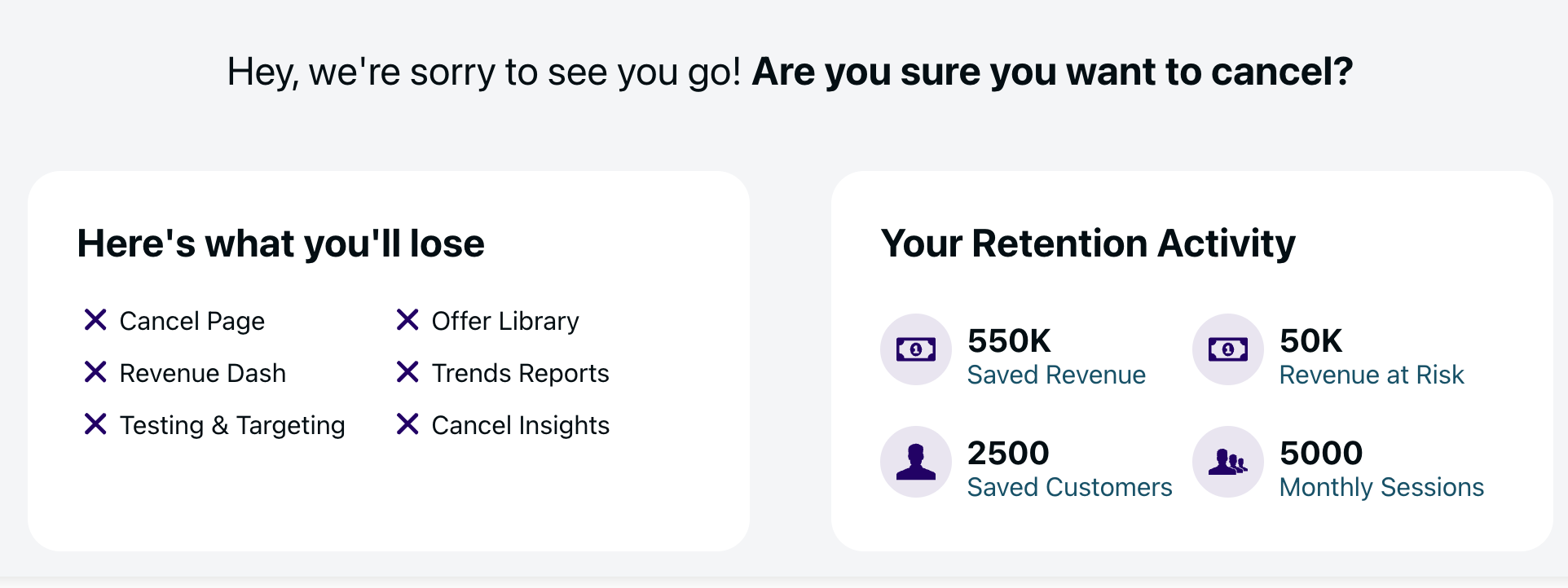Click the Here's what you'll lose heading
Viewport: 1568px width, 588px height.
coord(281,244)
